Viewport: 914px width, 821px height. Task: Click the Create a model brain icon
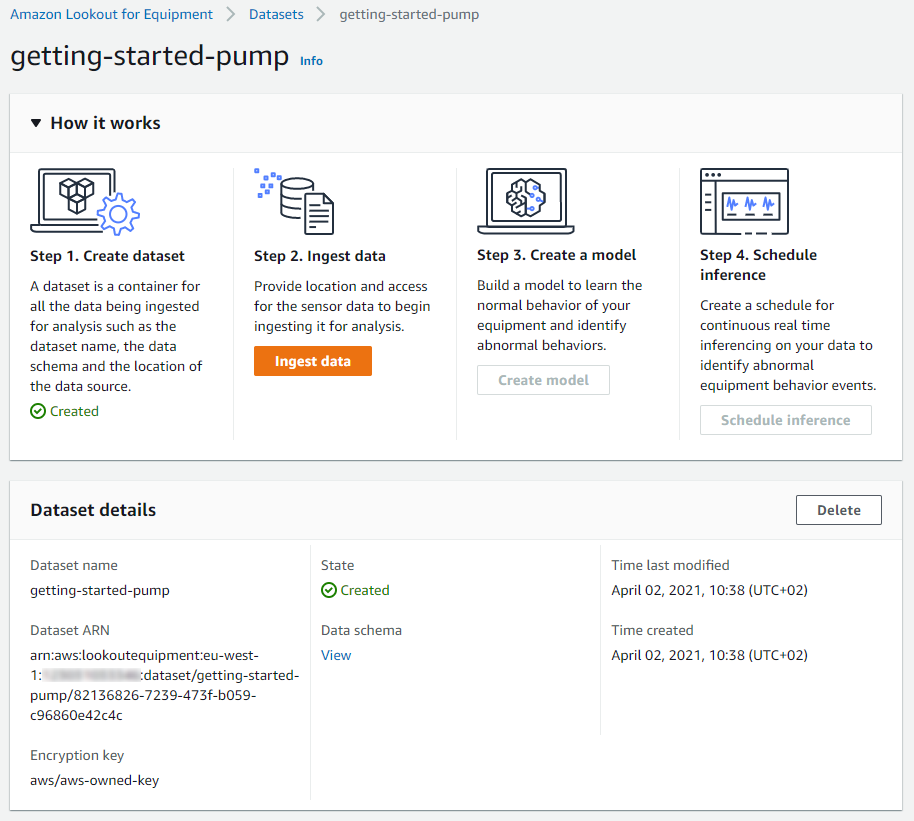click(x=526, y=201)
